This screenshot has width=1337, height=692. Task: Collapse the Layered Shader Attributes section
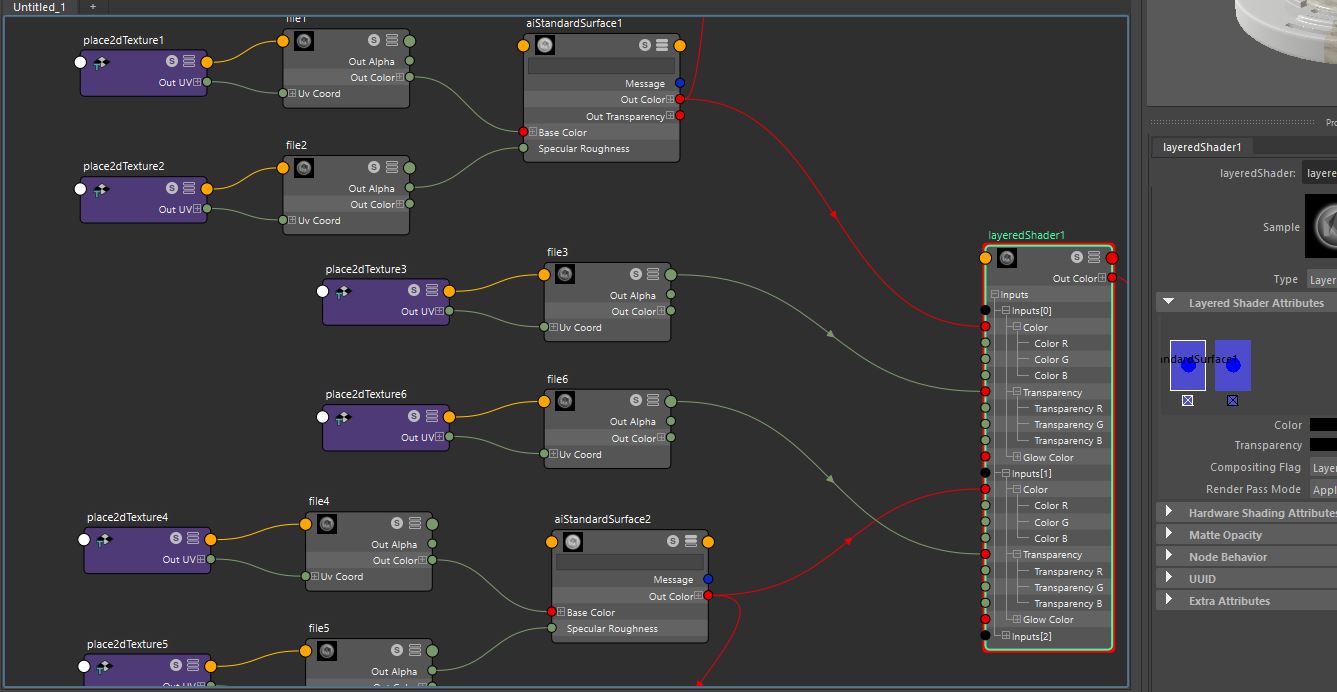(1167, 302)
